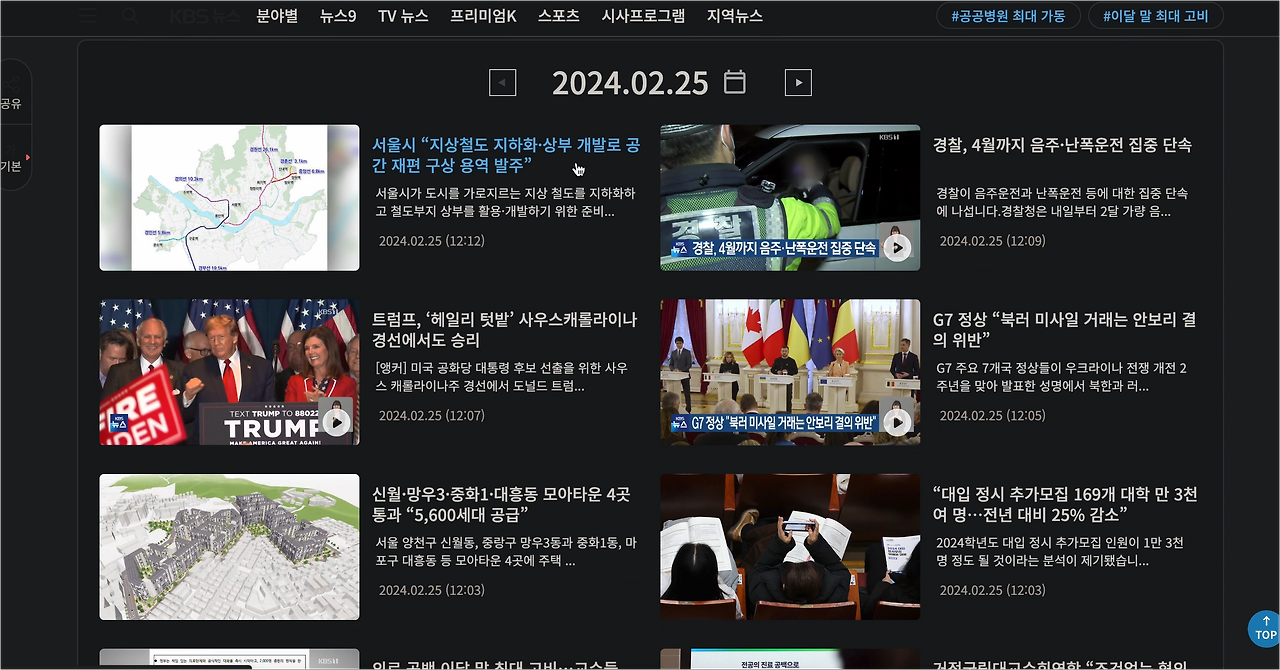Open the calendar date picker icon
This screenshot has width=1280, height=670.
[735, 82]
